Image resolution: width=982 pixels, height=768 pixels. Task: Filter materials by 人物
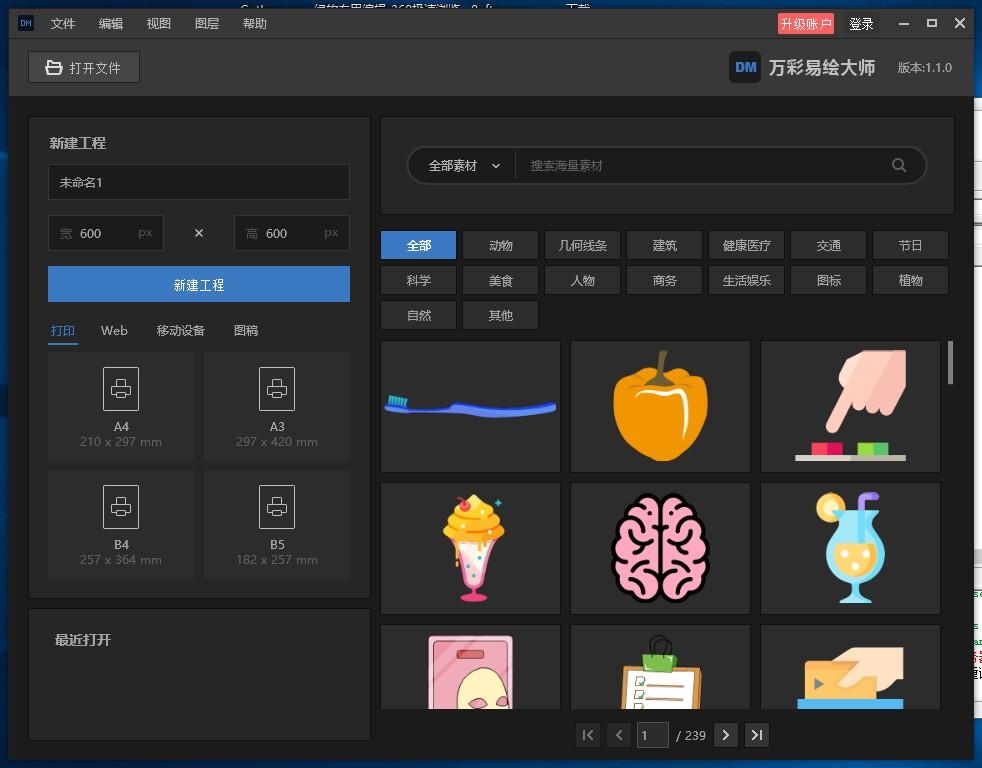coord(582,280)
